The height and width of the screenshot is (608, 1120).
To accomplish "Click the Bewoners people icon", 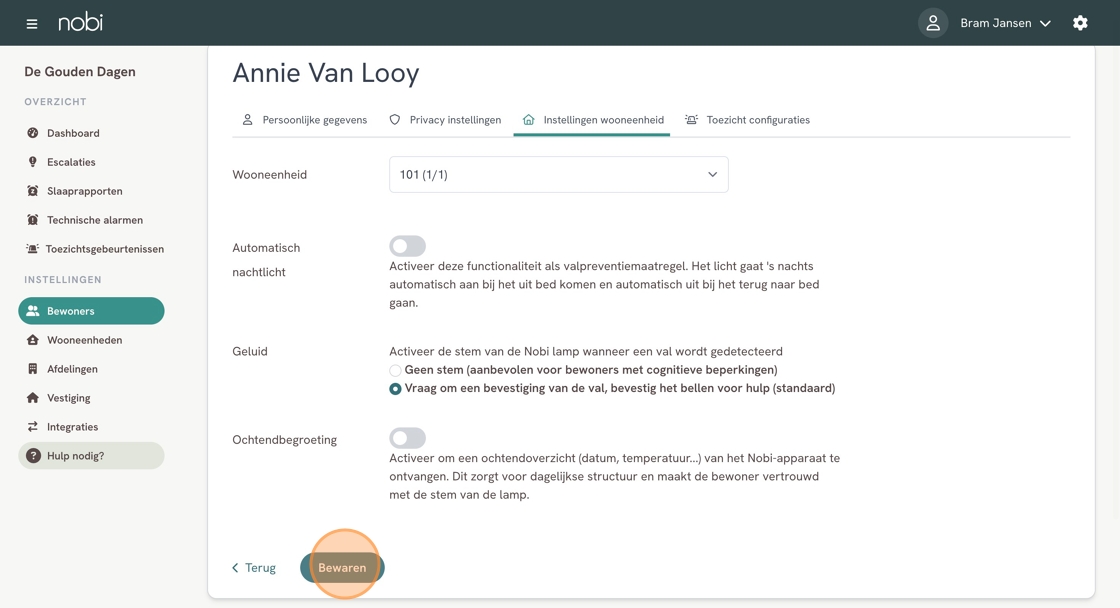I will [33, 311].
